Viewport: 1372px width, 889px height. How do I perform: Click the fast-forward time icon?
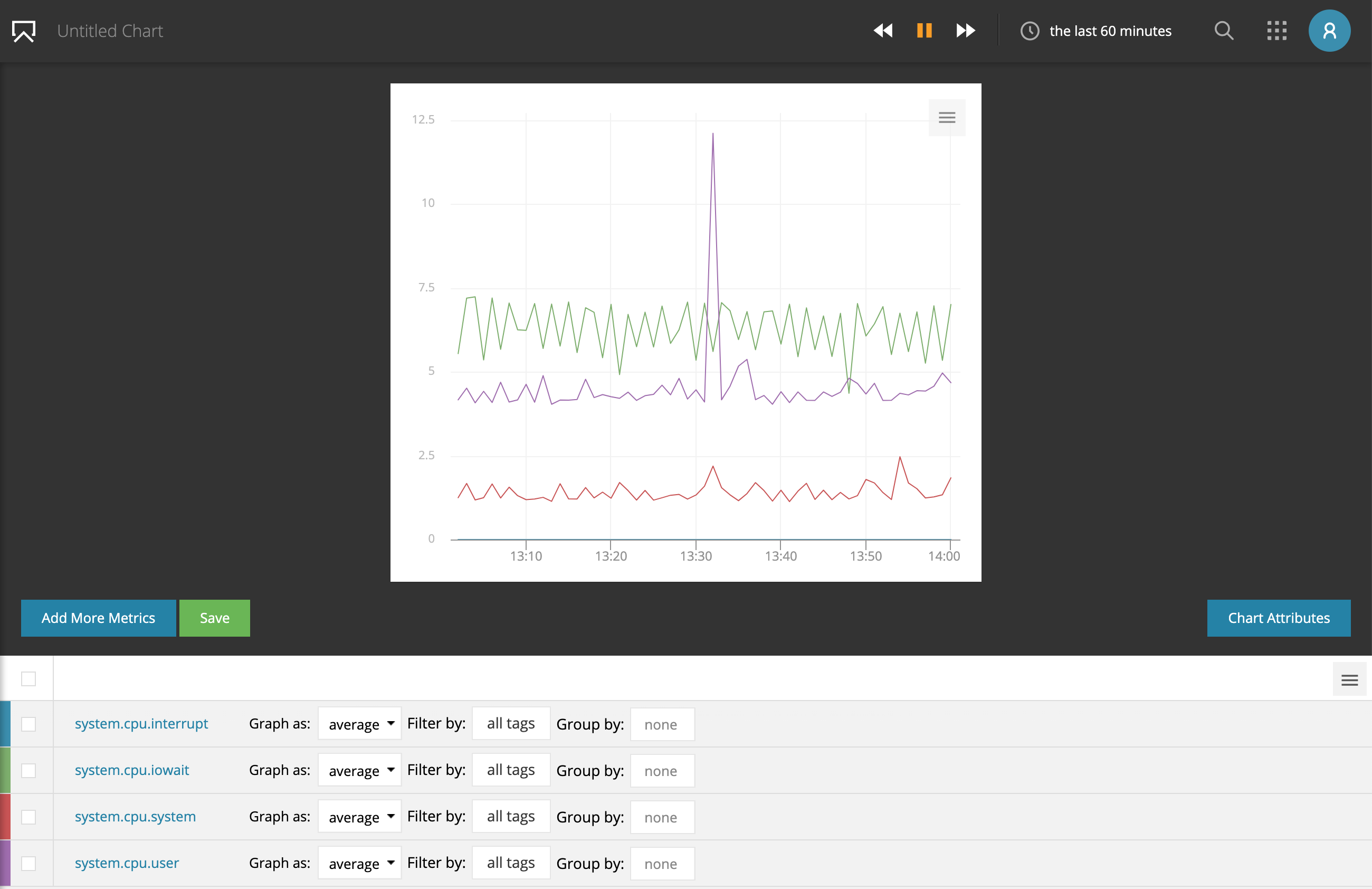(x=966, y=31)
